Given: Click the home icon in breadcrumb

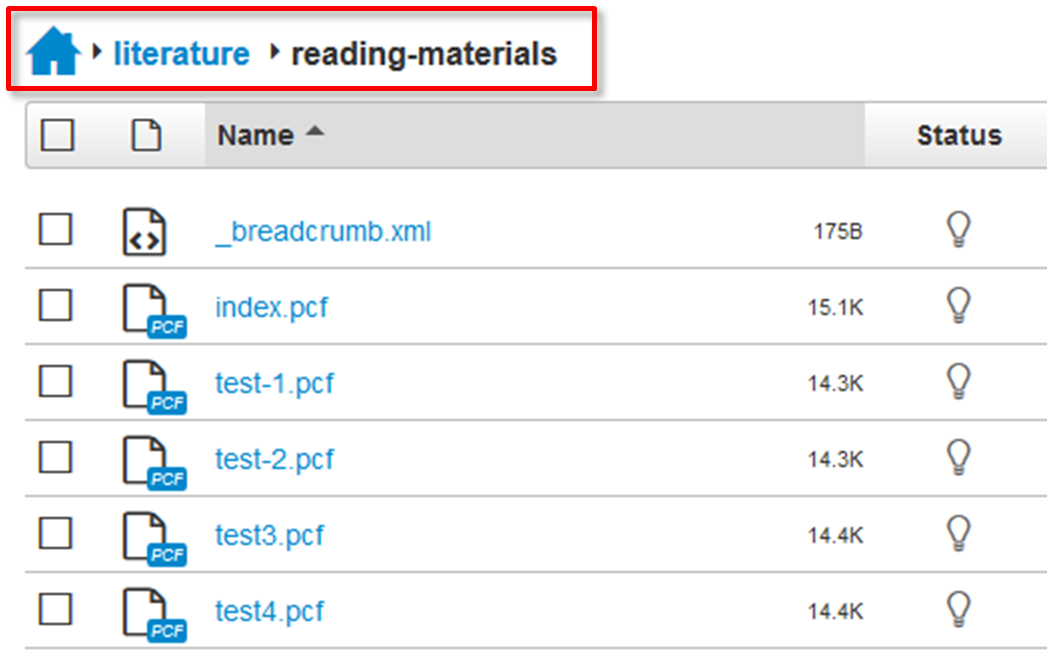Looking at the screenshot, I should coord(53,52).
